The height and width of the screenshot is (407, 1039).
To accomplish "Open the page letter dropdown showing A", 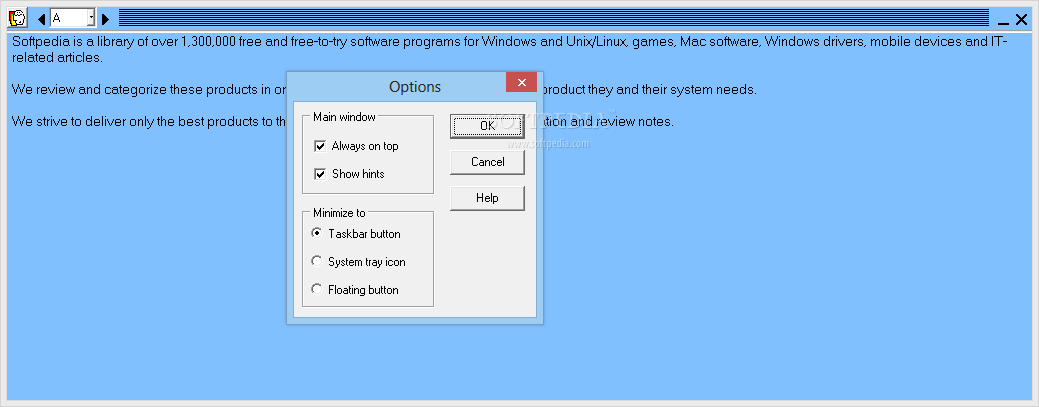I will [x=91, y=19].
